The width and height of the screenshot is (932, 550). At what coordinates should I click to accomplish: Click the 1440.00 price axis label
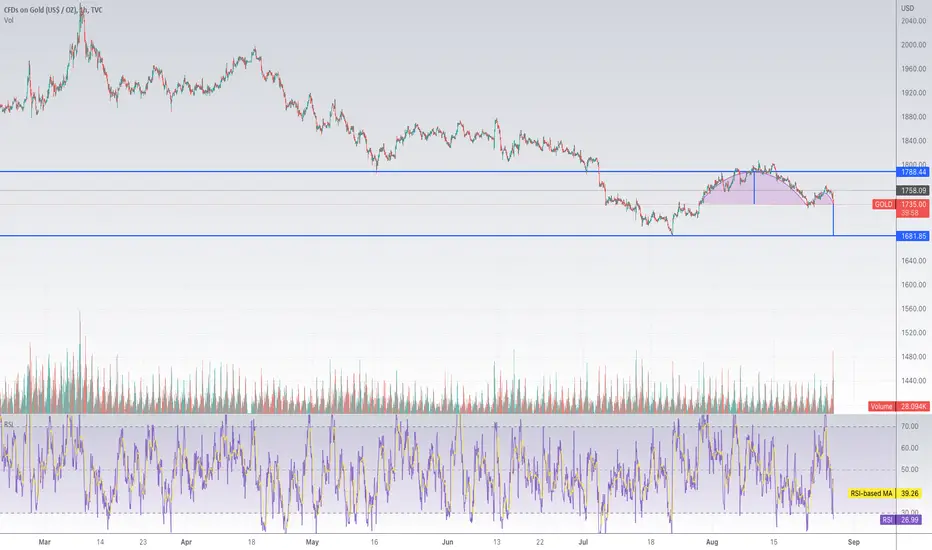pos(914,381)
